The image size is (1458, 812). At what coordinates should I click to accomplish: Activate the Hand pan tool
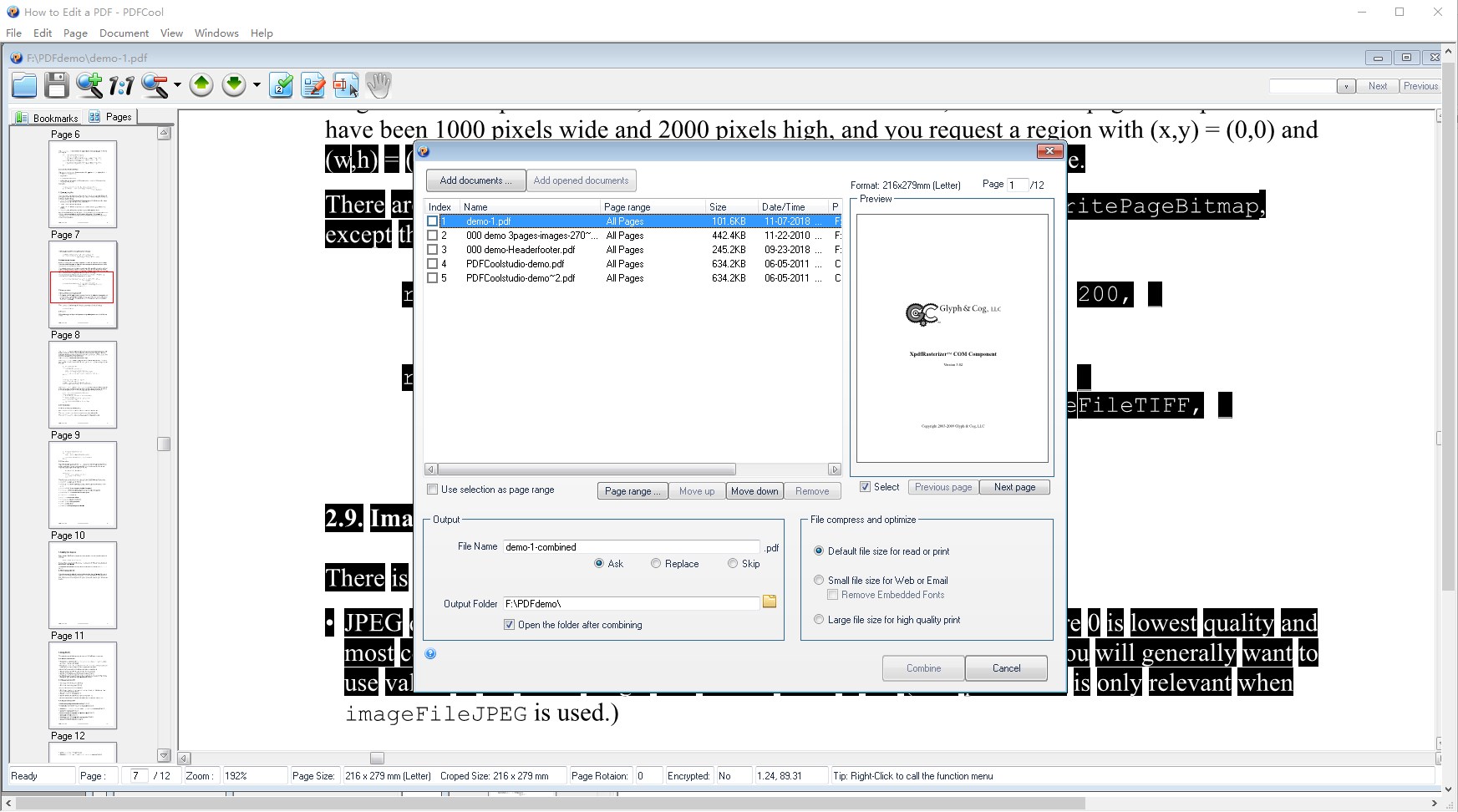point(378,84)
